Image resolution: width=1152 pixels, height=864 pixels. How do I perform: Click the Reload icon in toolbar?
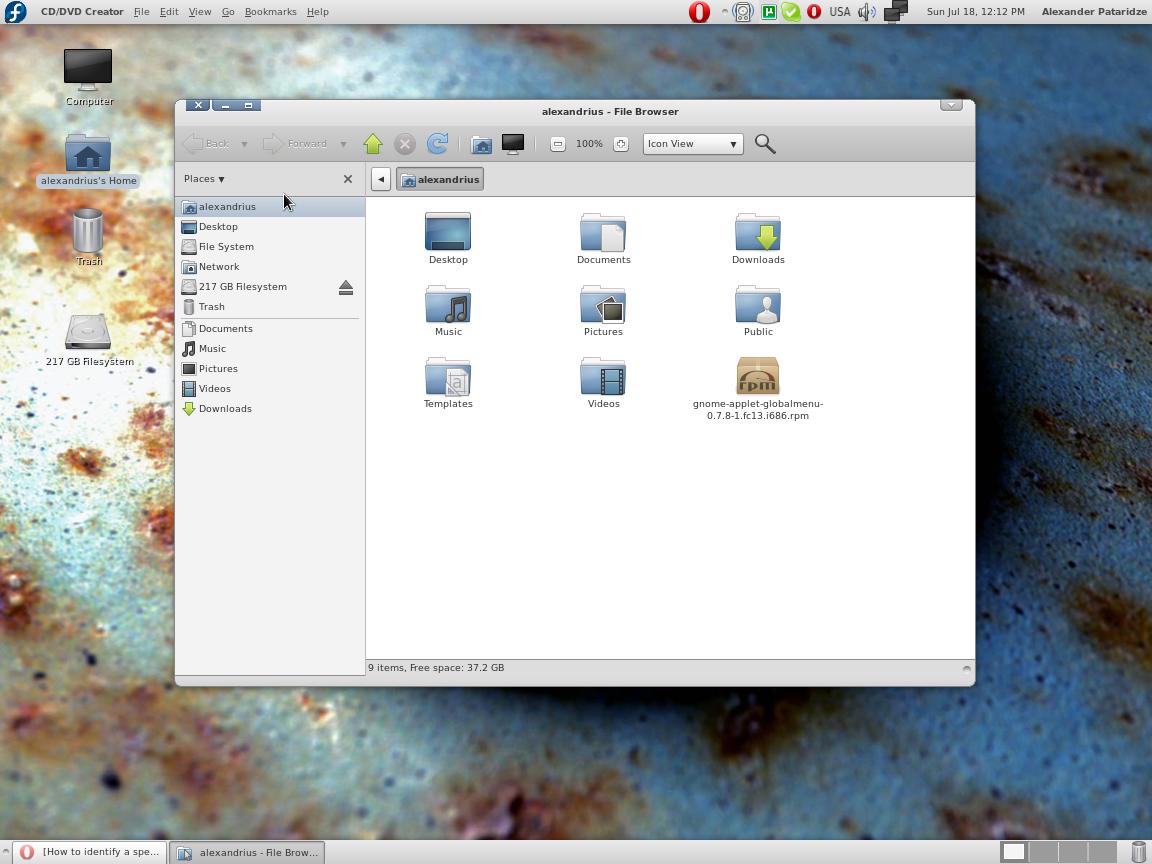(437, 144)
